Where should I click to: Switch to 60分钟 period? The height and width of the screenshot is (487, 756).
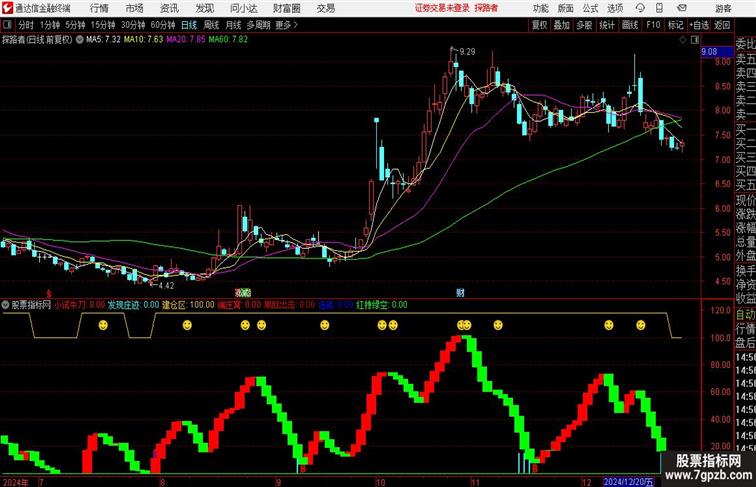click(163, 25)
